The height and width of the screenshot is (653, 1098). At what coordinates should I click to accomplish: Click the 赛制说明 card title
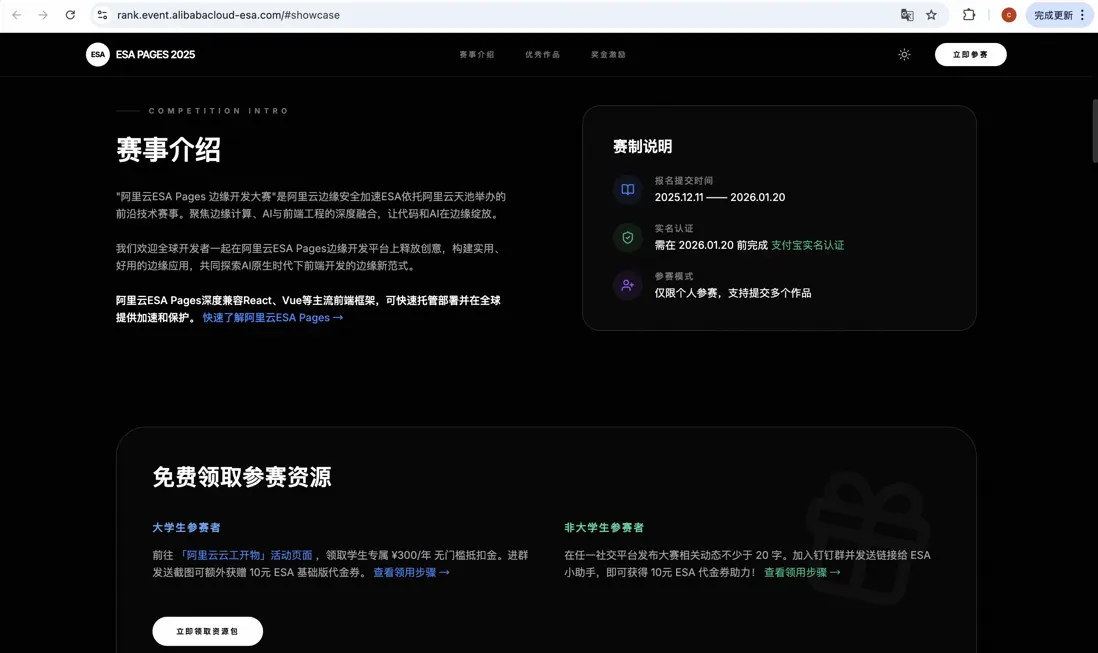(643, 146)
